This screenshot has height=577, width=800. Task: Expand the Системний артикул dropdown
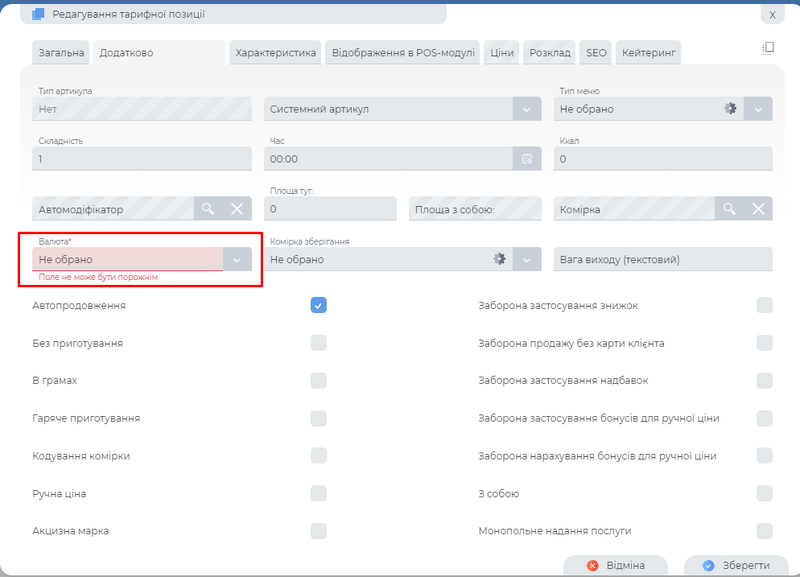pos(527,108)
